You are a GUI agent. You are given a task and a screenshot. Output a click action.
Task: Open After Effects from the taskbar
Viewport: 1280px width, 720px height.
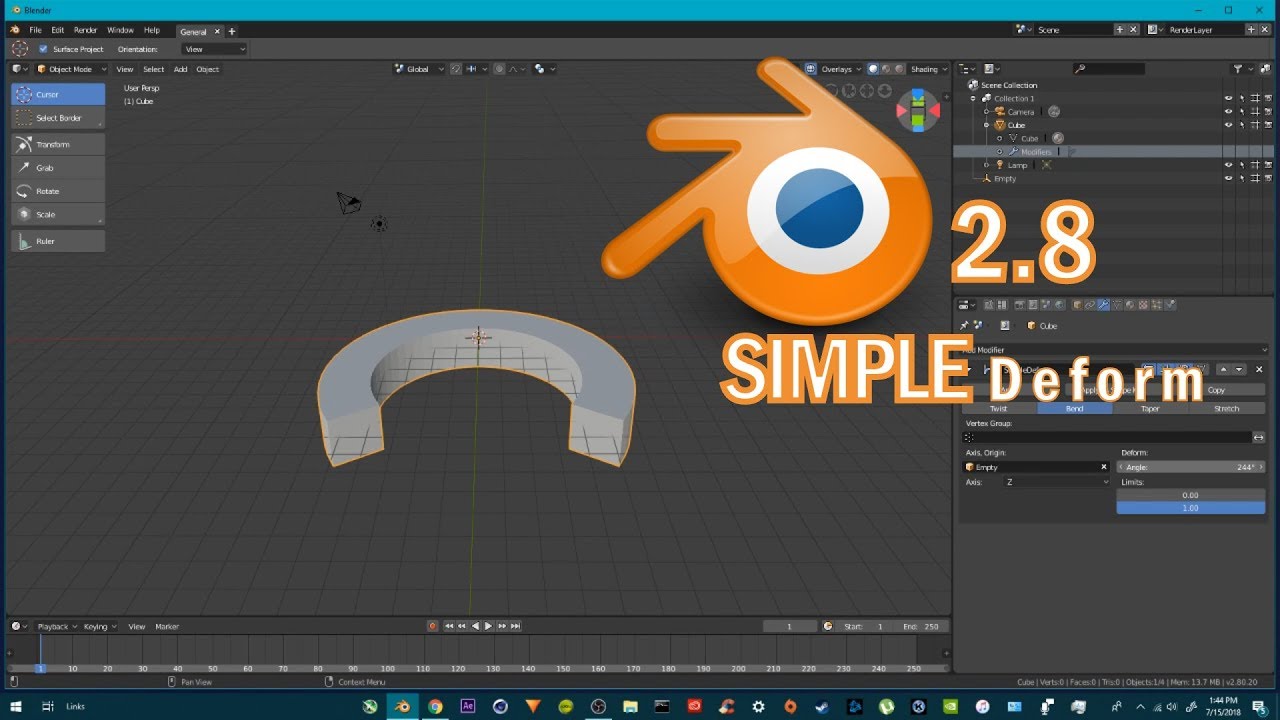(x=467, y=706)
